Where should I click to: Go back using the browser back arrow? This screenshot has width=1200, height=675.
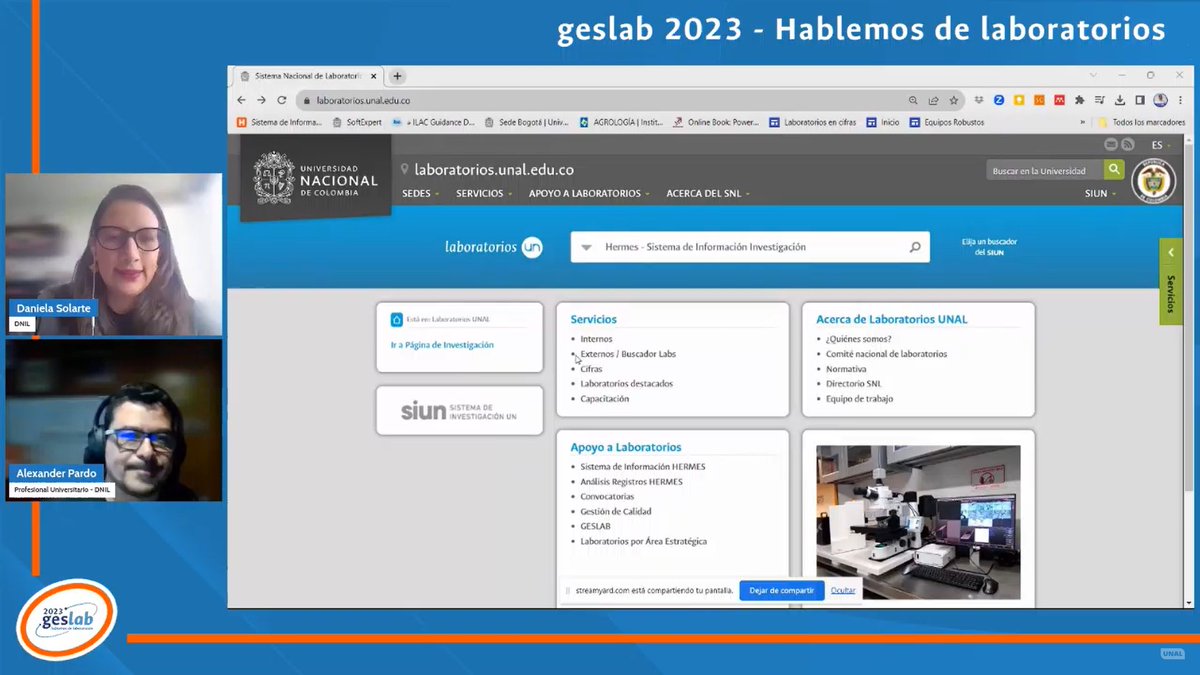[241, 100]
